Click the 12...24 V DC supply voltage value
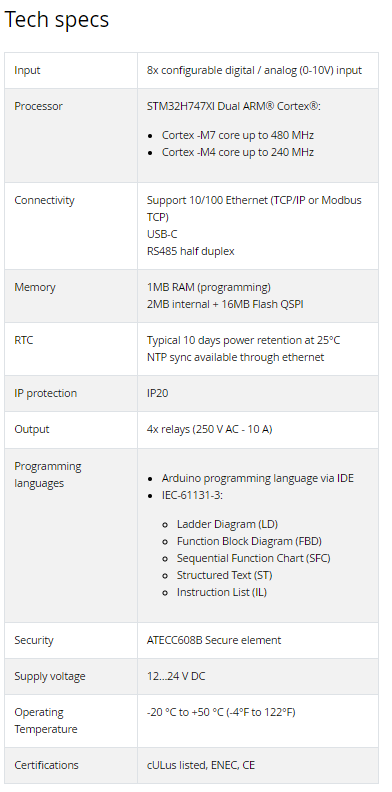The height and width of the screenshot is (792, 392). click(x=176, y=676)
